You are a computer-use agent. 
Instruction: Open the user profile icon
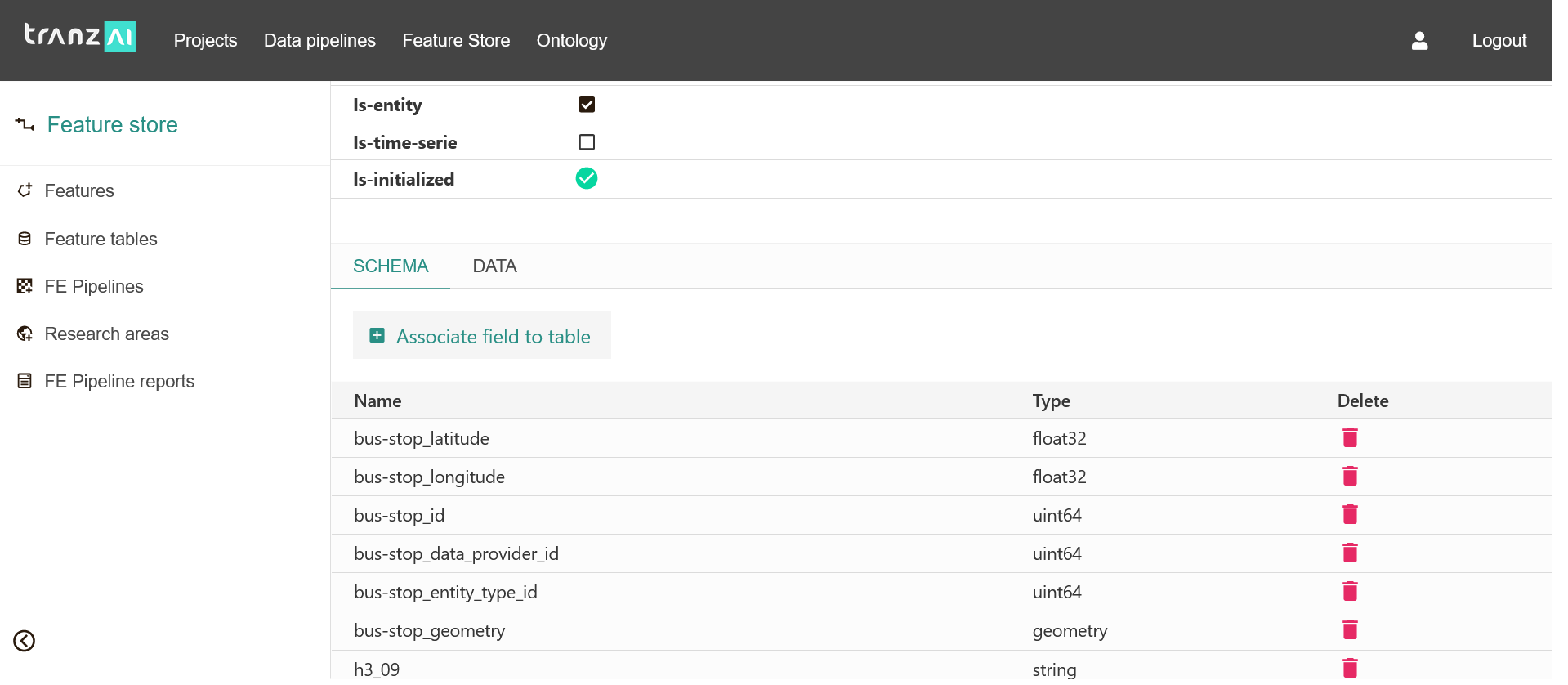pos(1419,41)
